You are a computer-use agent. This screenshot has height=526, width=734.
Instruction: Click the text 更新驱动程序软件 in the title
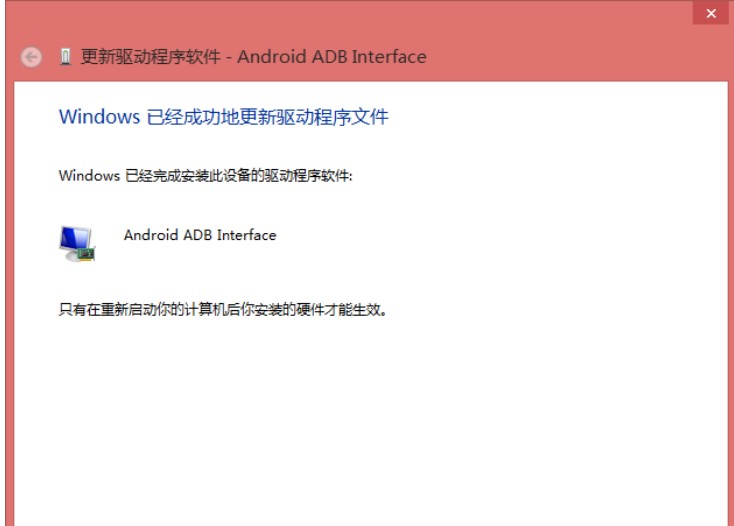[x=151, y=57]
